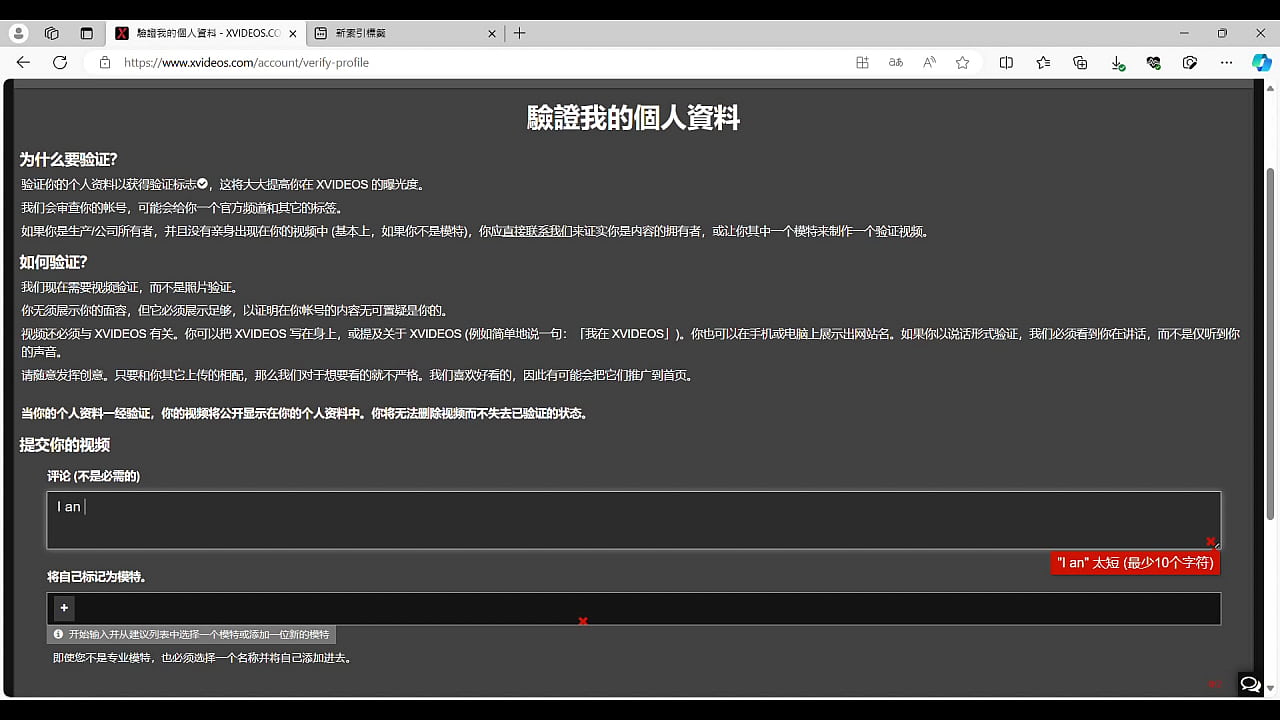Click the 开始输入并从建议列表中选择 hint text

(x=199, y=635)
